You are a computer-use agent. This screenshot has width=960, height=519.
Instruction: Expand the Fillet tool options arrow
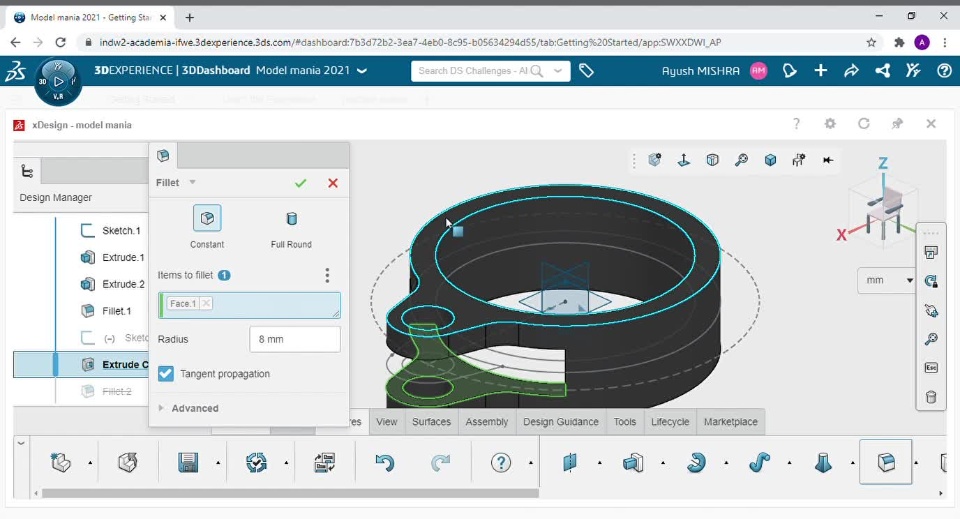click(x=917, y=463)
